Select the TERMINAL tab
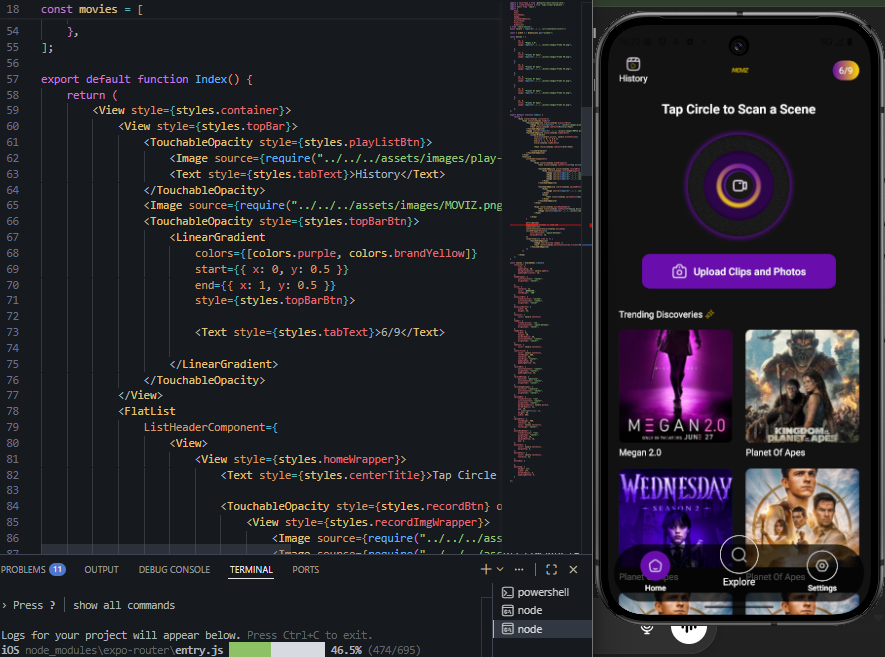This screenshot has width=885, height=657. click(251, 570)
